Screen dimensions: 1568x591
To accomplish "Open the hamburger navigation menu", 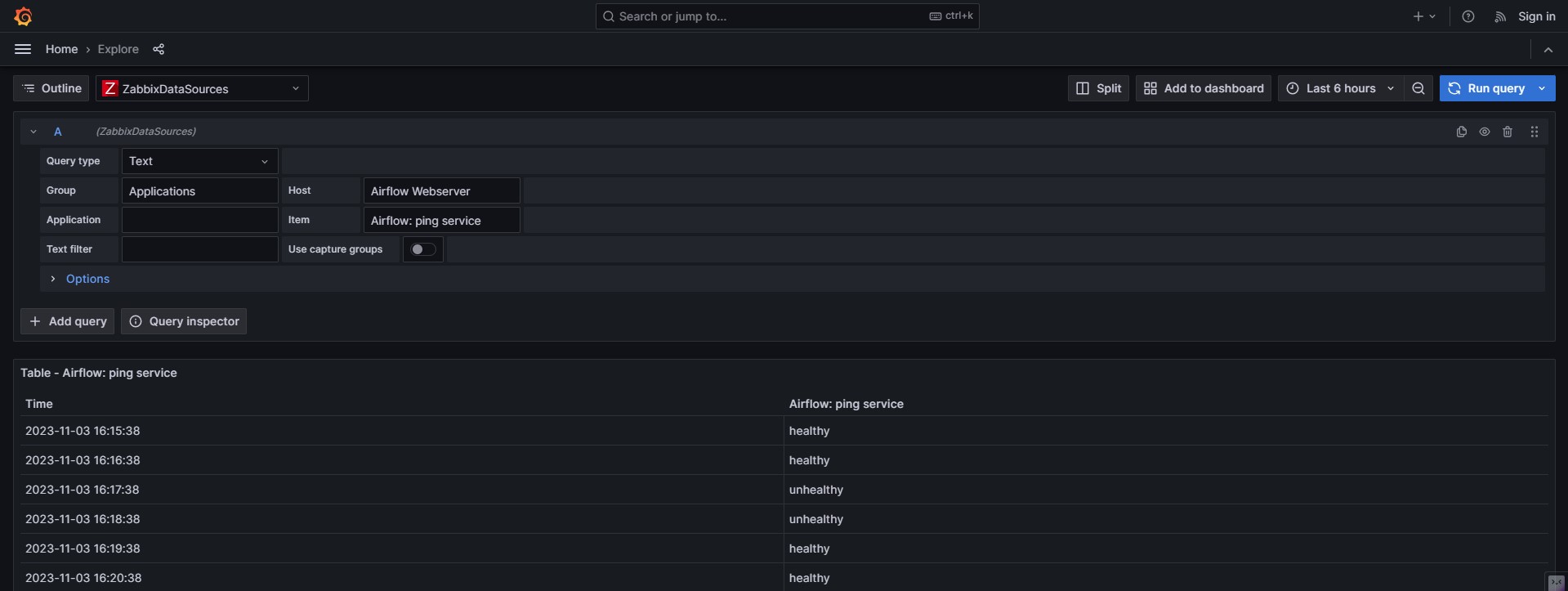I will [x=23, y=49].
